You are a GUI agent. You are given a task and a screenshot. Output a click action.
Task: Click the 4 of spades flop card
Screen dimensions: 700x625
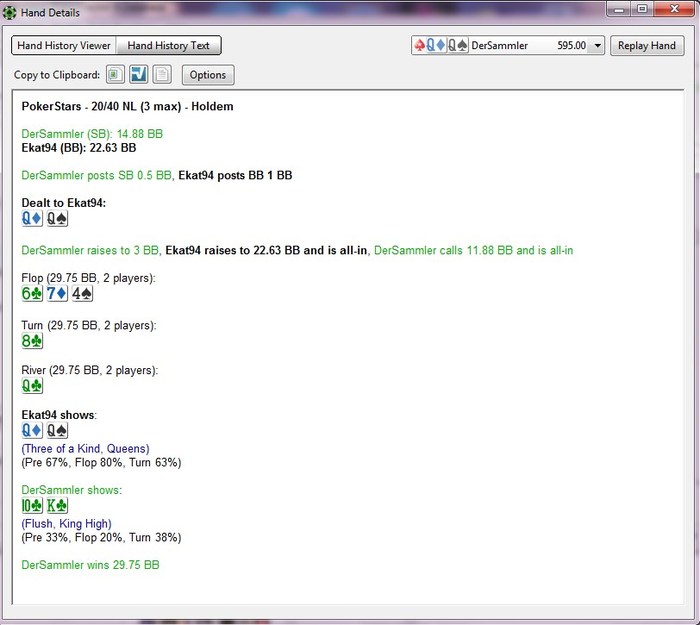83,293
